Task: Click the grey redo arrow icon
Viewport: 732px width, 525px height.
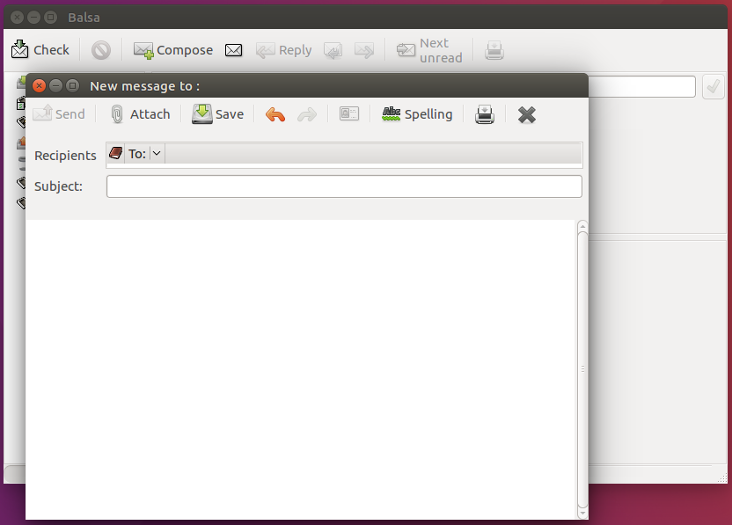Action: (x=307, y=114)
